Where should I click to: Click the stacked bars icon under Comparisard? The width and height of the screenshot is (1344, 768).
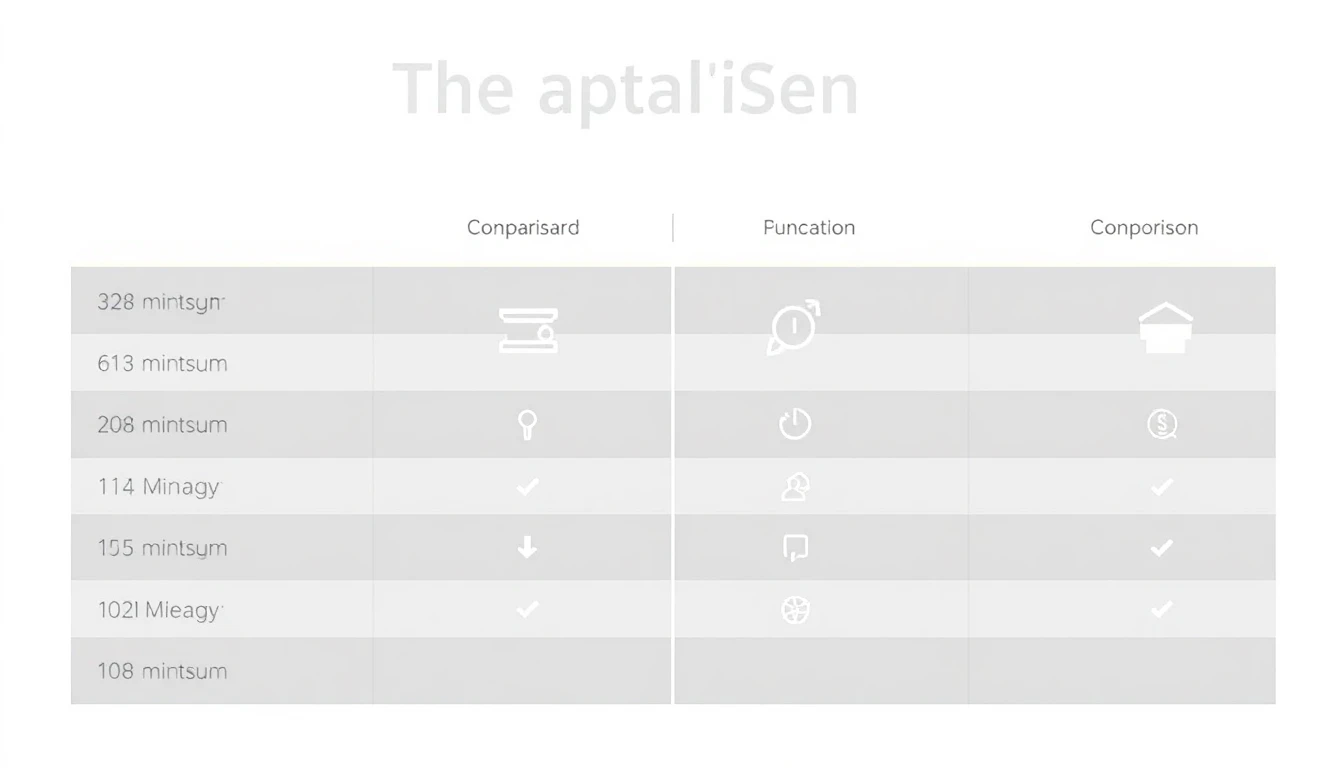(528, 330)
